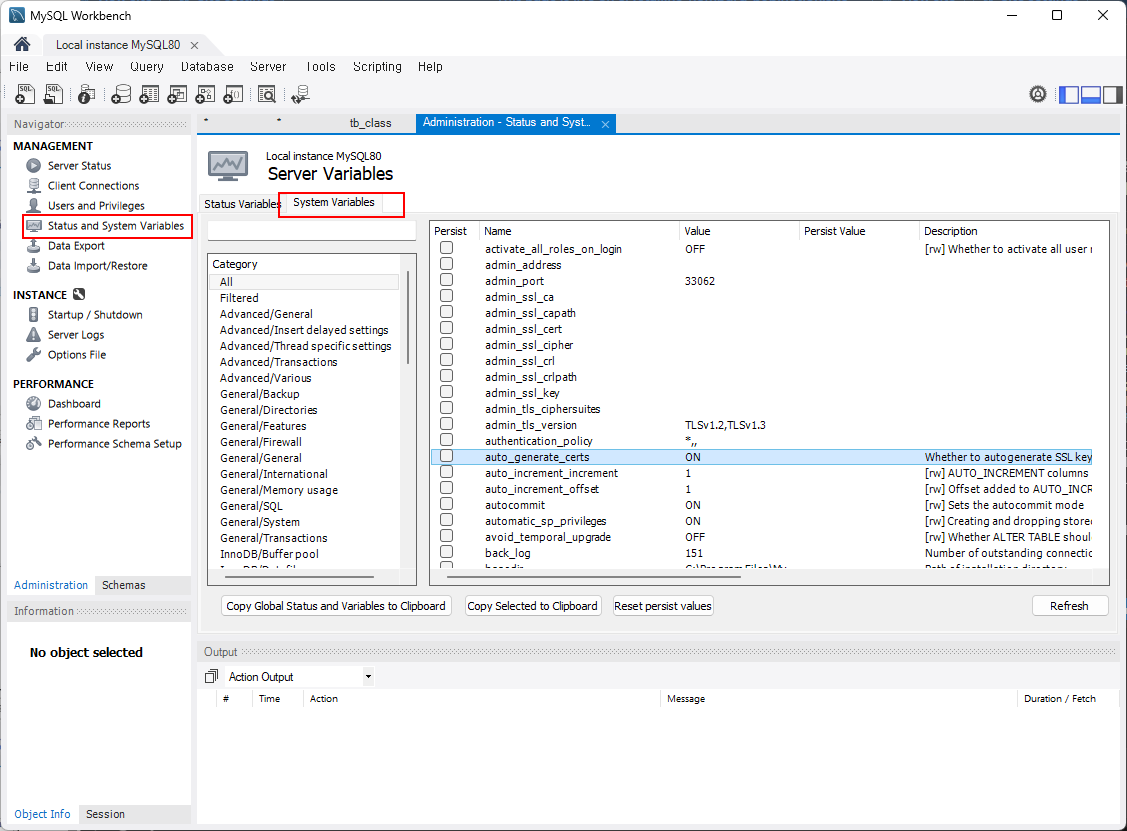1127x831 pixels.
Task: Select the Advanced/Transactions category
Action: tap(279, 362)
